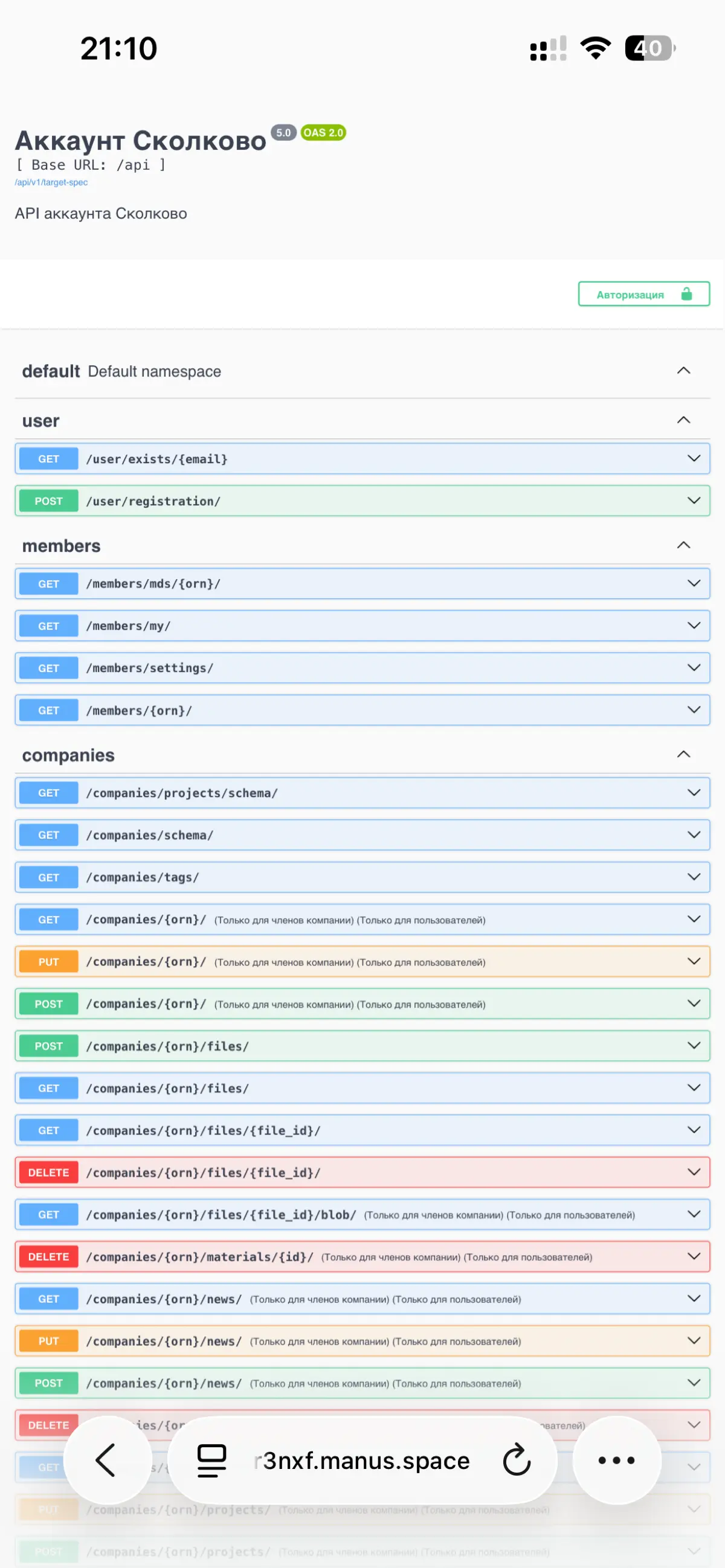The width and height of the screenshot is (725, 1568).
Task: Select /members/mds/{orn}/ path text
Action: tap(153, 584)
